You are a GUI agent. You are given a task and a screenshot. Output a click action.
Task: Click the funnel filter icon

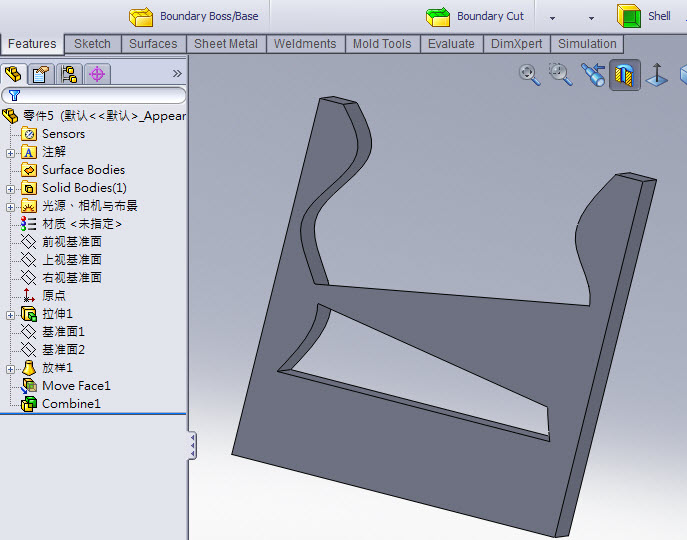tap(14, 95)
